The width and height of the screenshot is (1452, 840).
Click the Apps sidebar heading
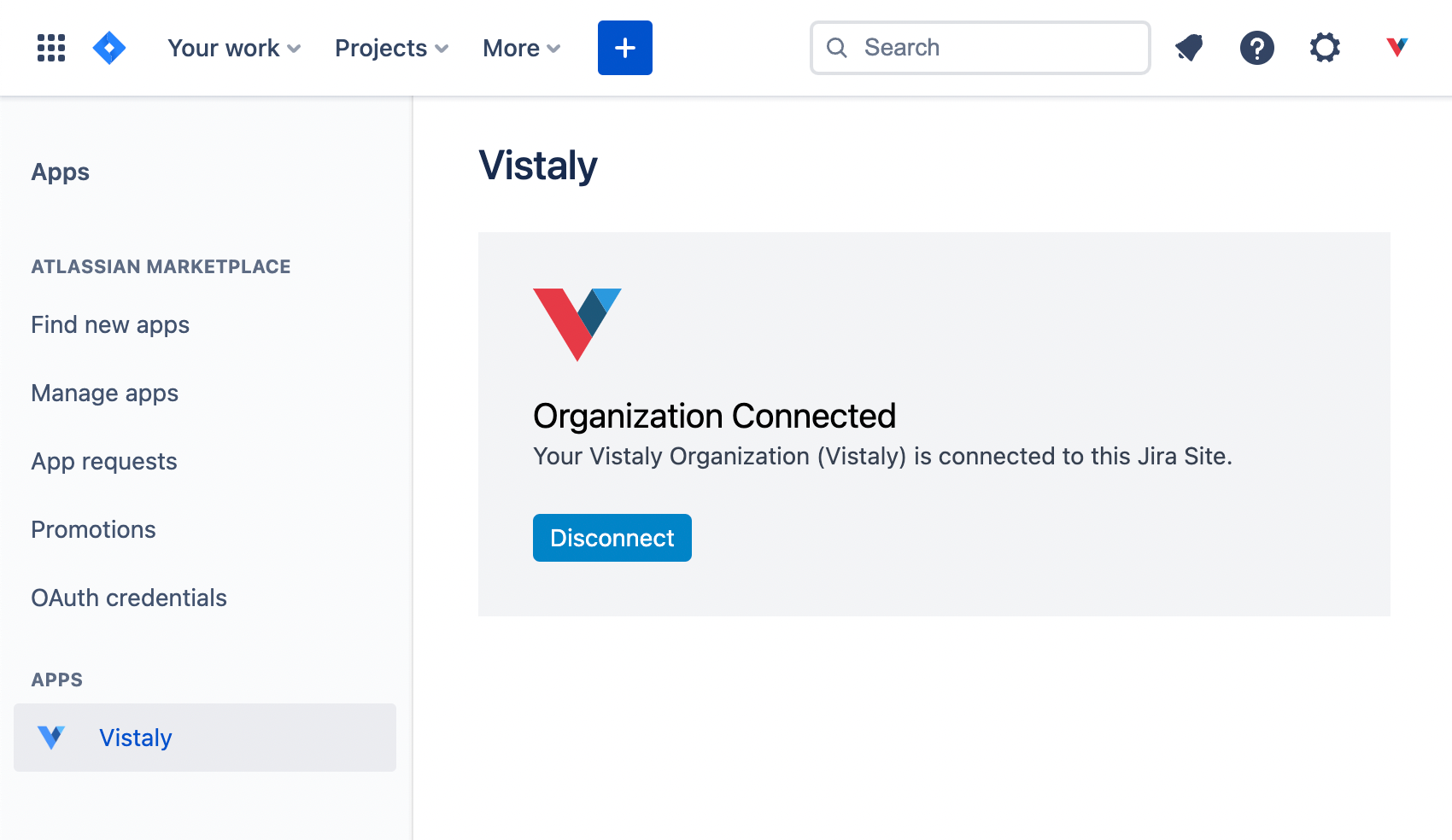(60, 172)
